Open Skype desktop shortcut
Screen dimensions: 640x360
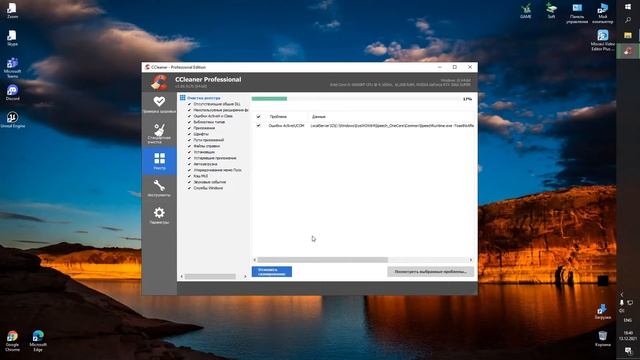(x=12, y=38)
